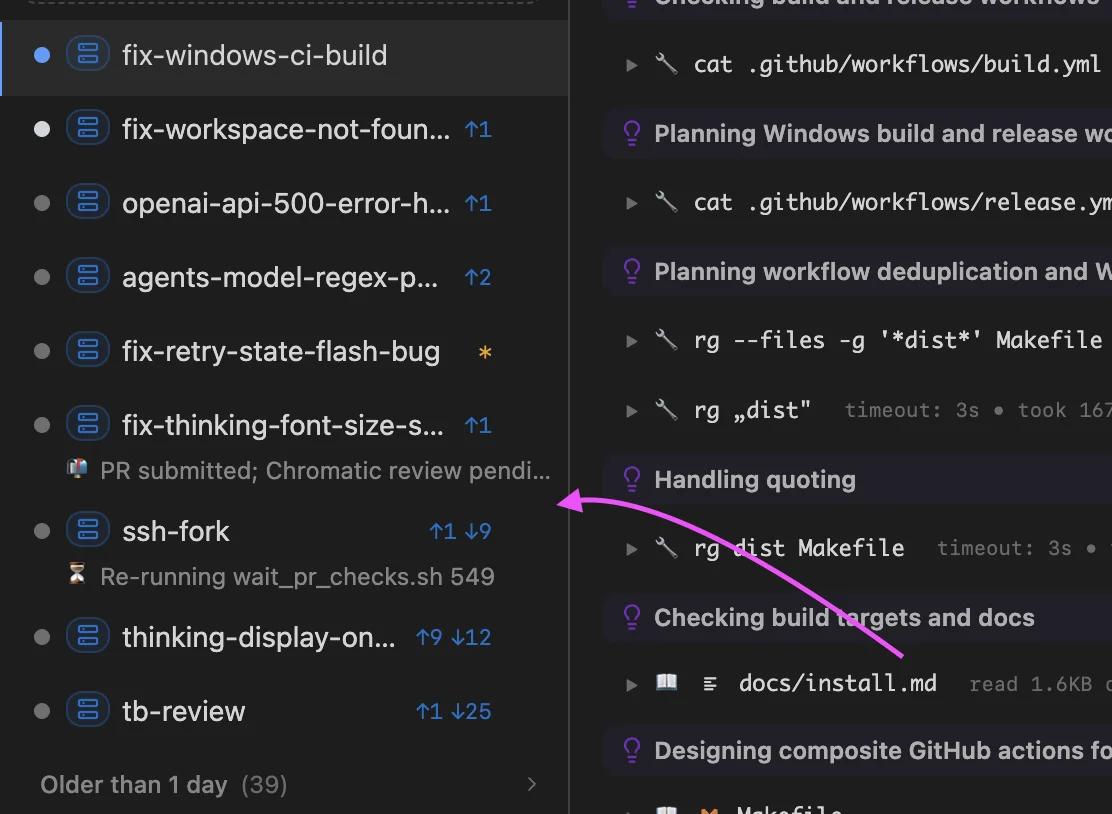The width and height of the screenshot is (1112, 814).
Task: Click the ssh-fork workspace icon
Action: 88,531
